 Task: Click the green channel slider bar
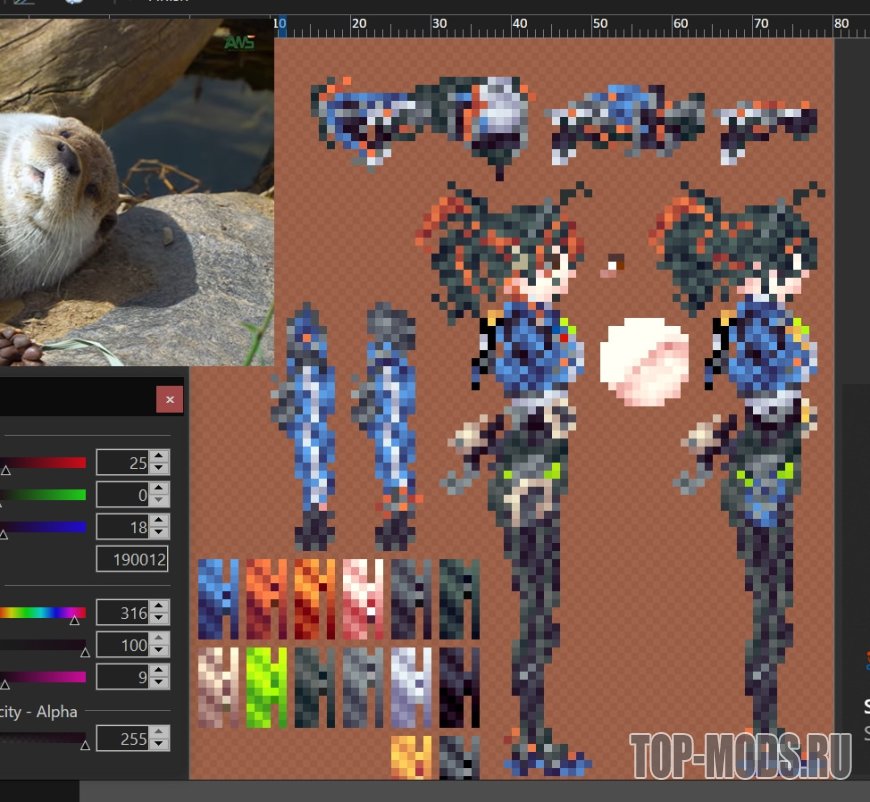point(44,494)
